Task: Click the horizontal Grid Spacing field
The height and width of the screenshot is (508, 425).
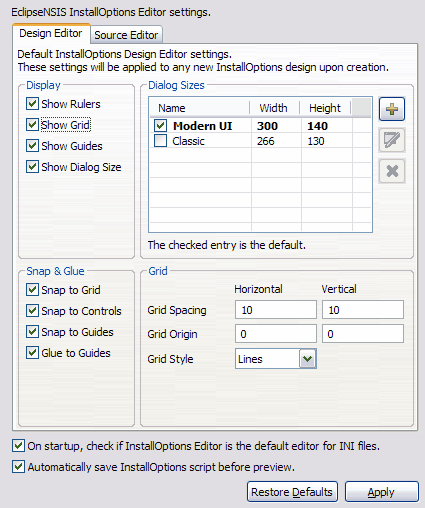Action: [x=276, y=310]
